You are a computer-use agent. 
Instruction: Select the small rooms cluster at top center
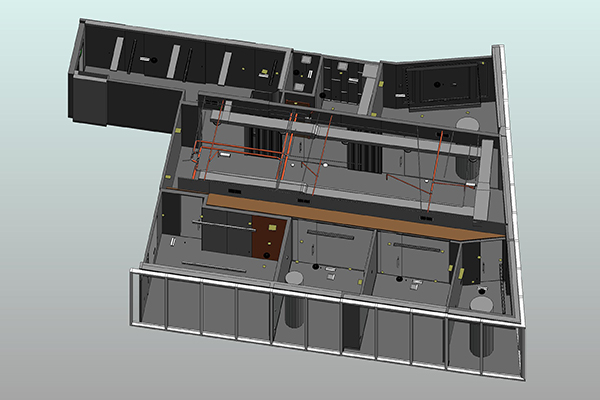330,80
